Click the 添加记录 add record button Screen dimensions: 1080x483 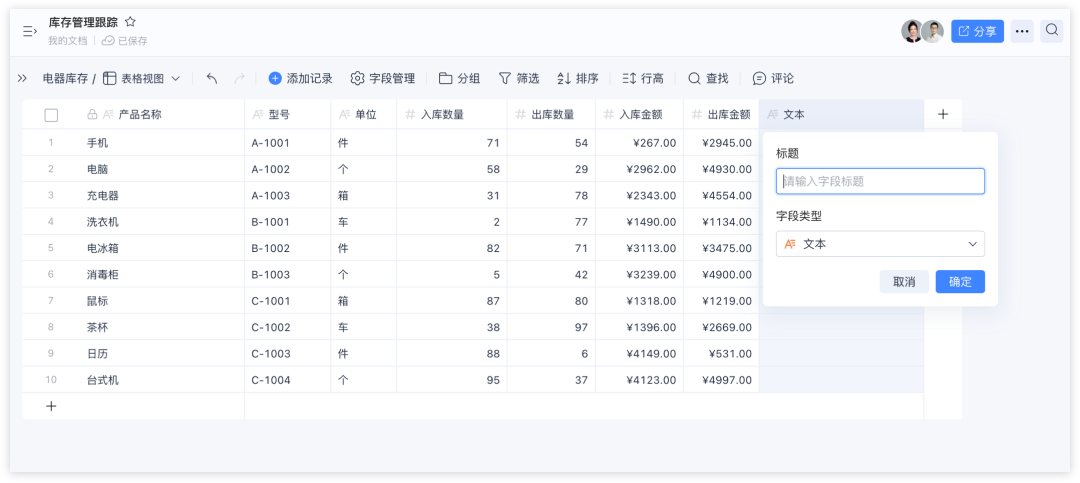[300, 78]
